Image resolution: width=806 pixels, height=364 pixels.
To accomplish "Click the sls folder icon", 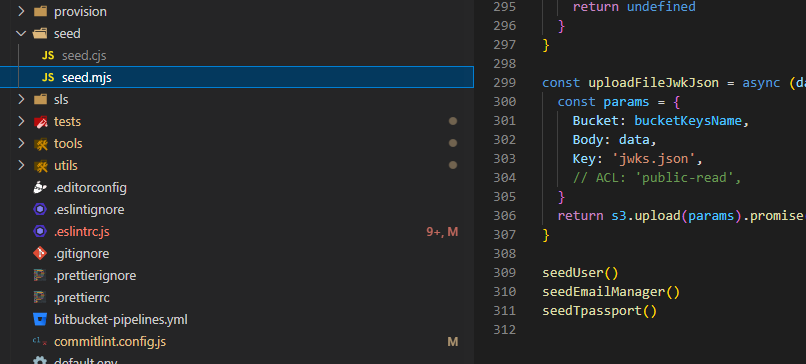I will point(40,99).
